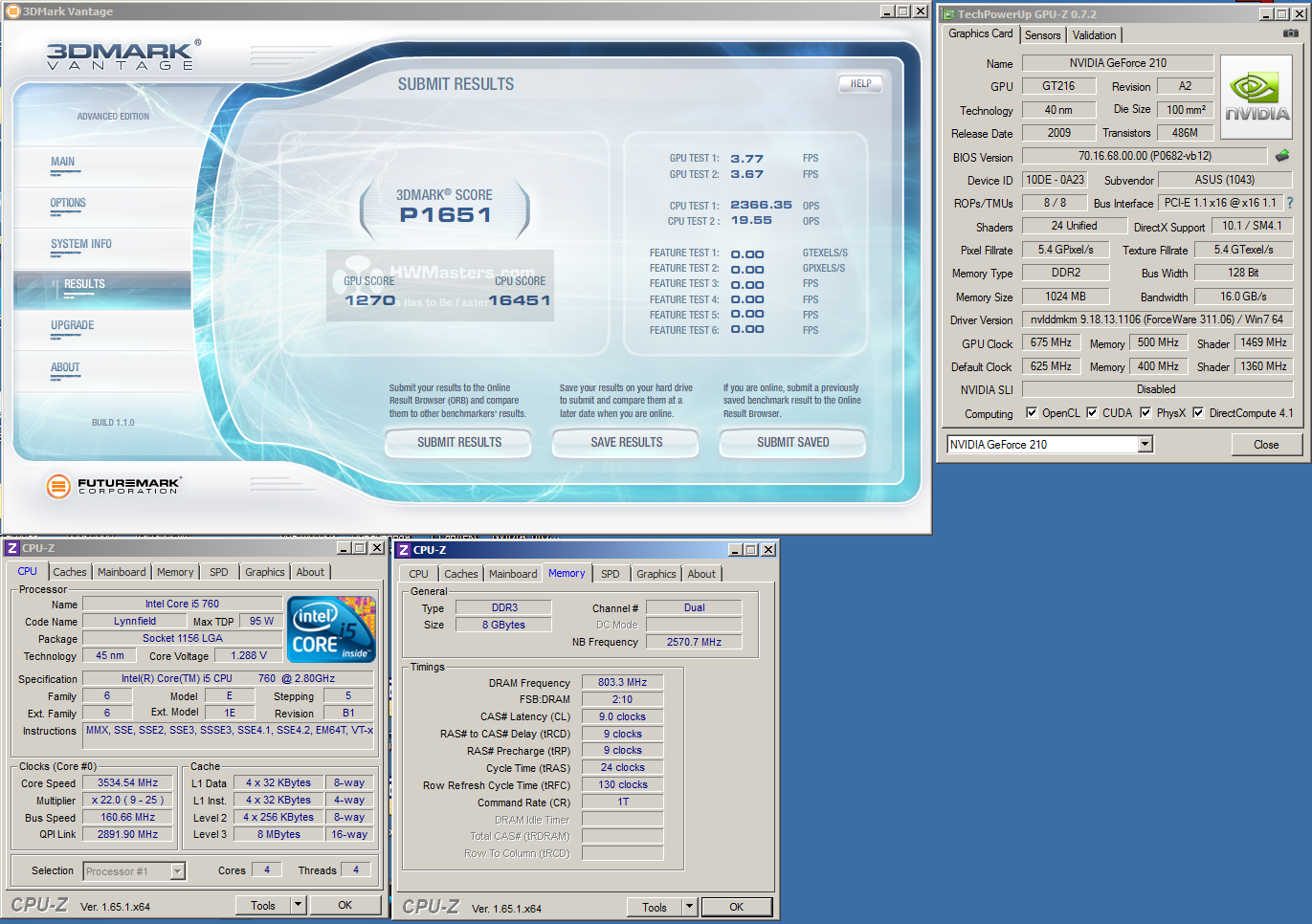Click Tools button in CPU-Z Memory window
The image size is (1312, 924).
[x=655, y=907]
